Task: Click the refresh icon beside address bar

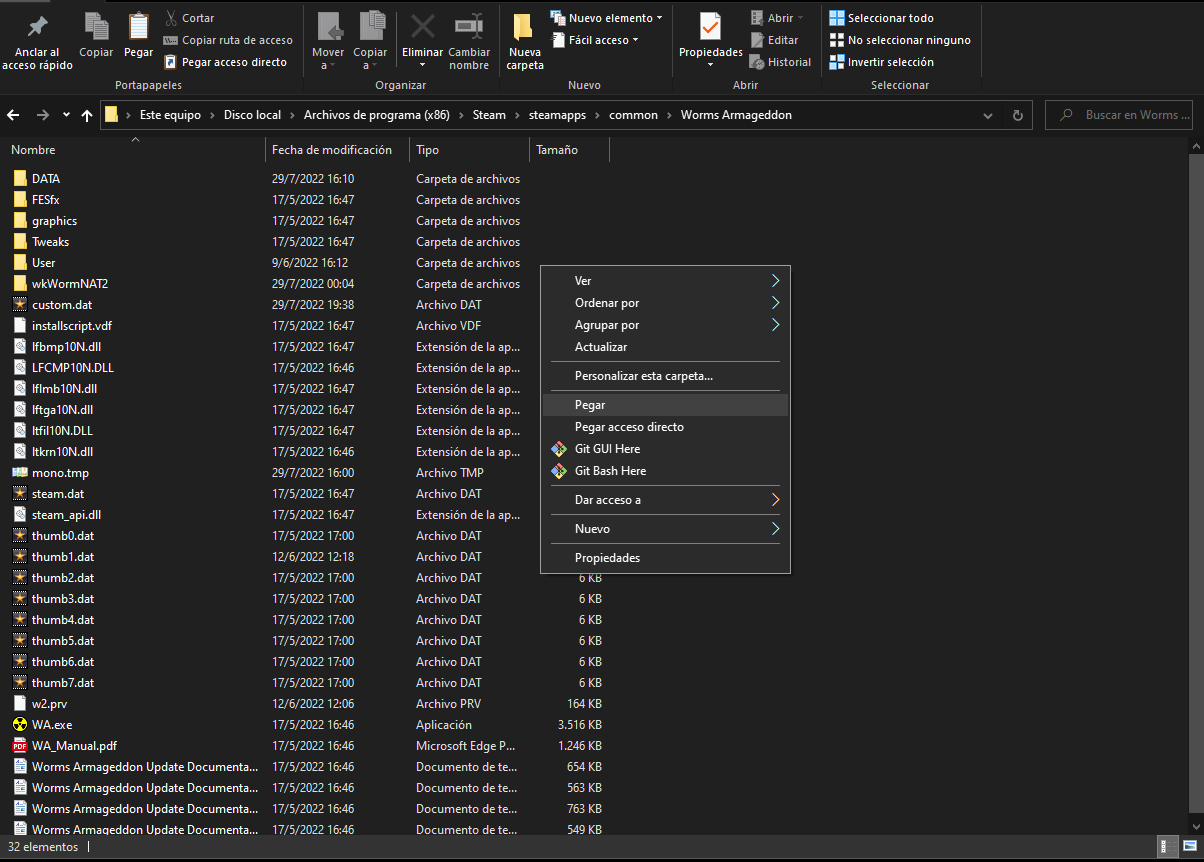Action: 1018,115
